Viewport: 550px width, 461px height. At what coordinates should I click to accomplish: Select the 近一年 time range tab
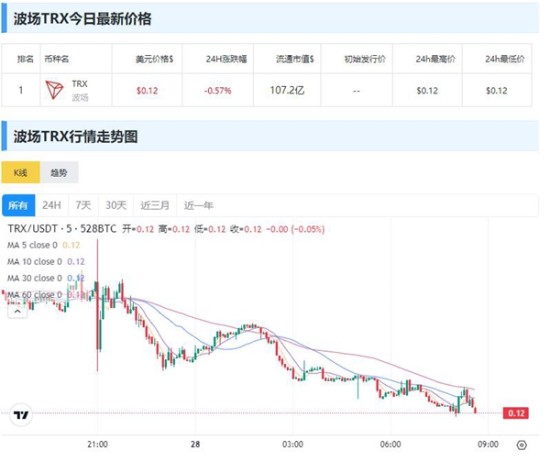coord(199,205)
